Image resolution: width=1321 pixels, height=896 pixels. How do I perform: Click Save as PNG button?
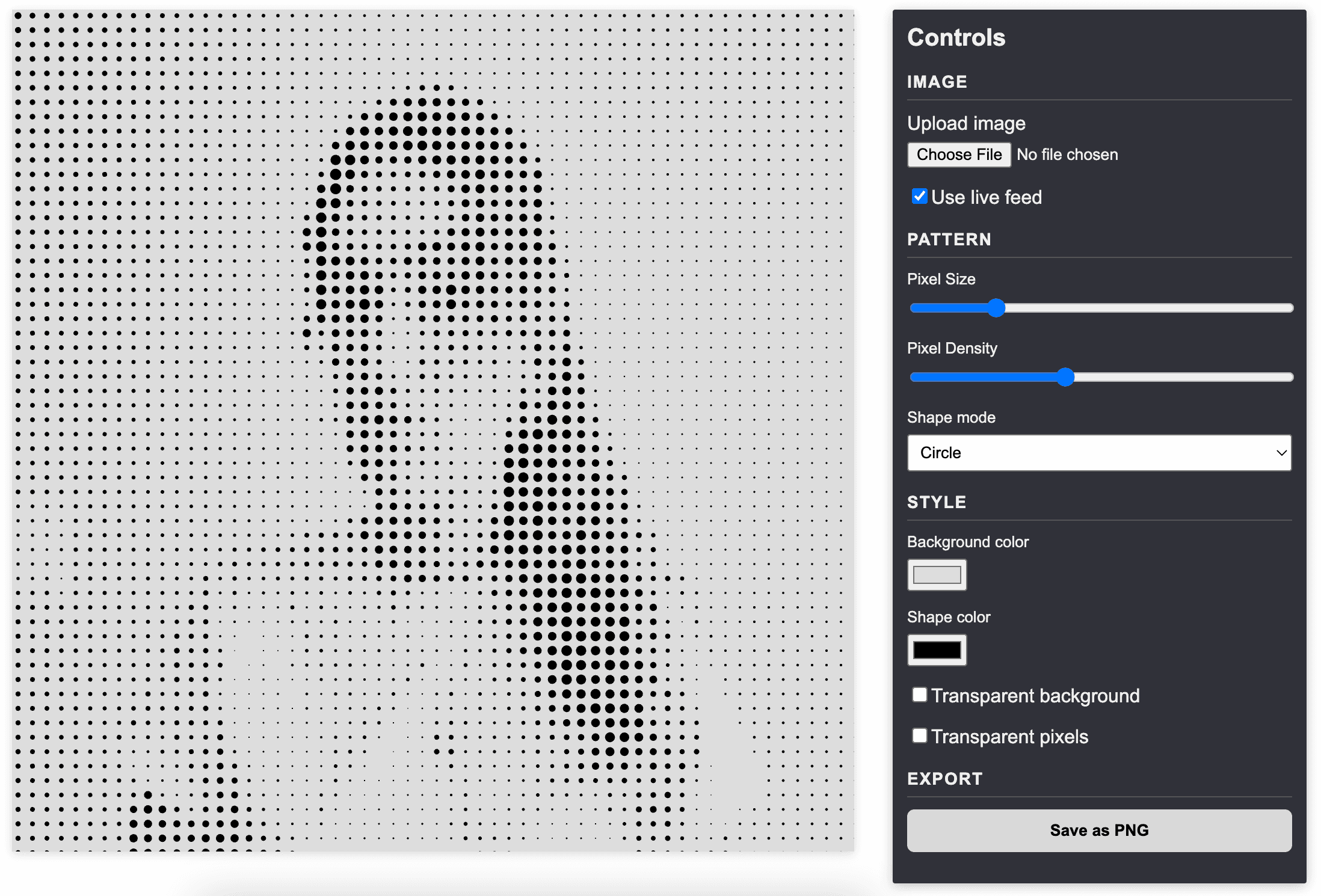pyautogui.click(x=1099, y=830)
